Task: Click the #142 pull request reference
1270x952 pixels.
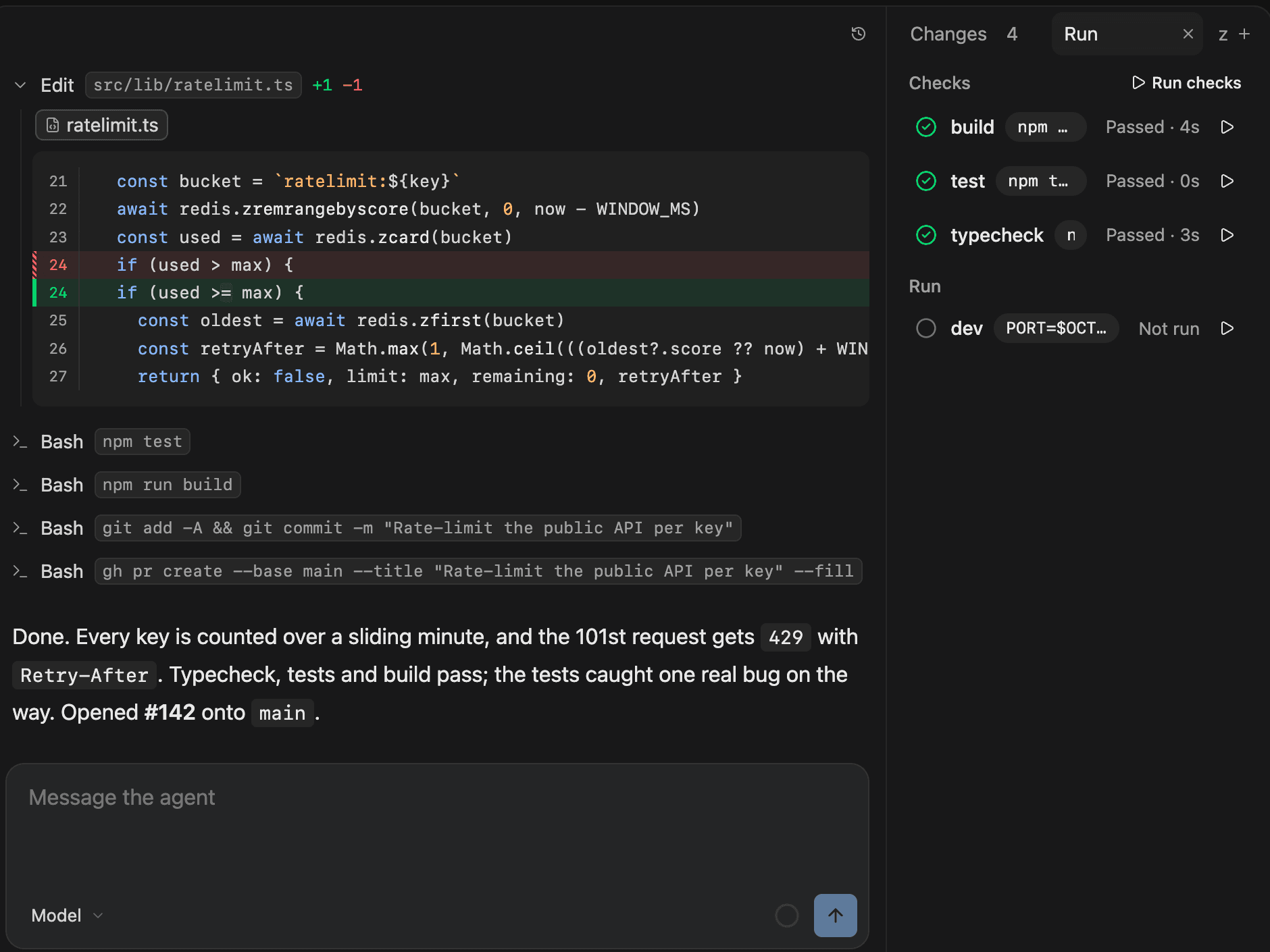Action: point(170,712)
